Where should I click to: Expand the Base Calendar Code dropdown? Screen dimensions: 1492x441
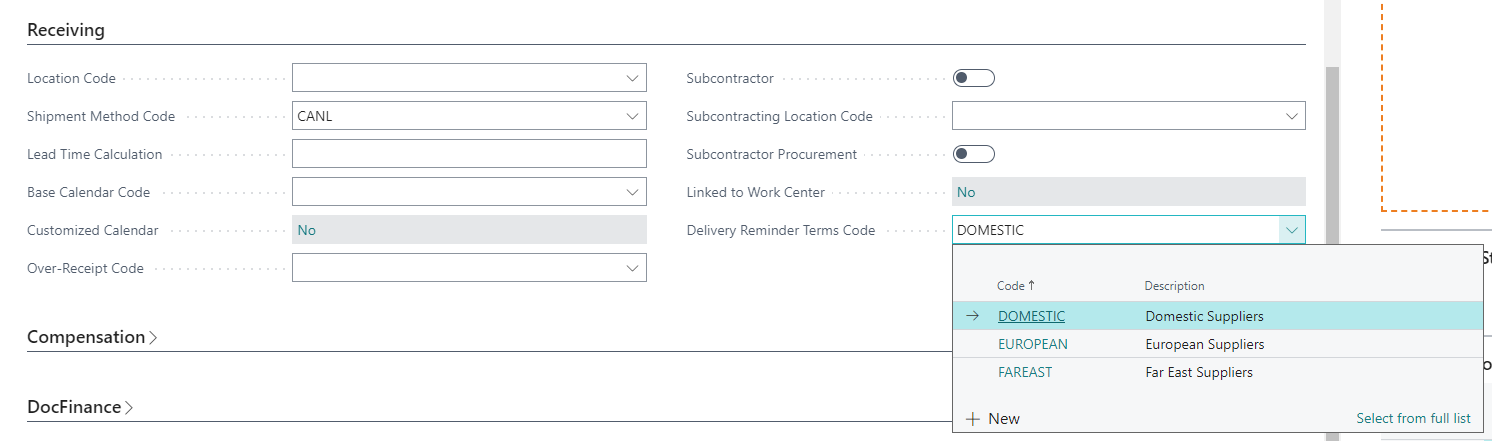click(x=632, y=192)
